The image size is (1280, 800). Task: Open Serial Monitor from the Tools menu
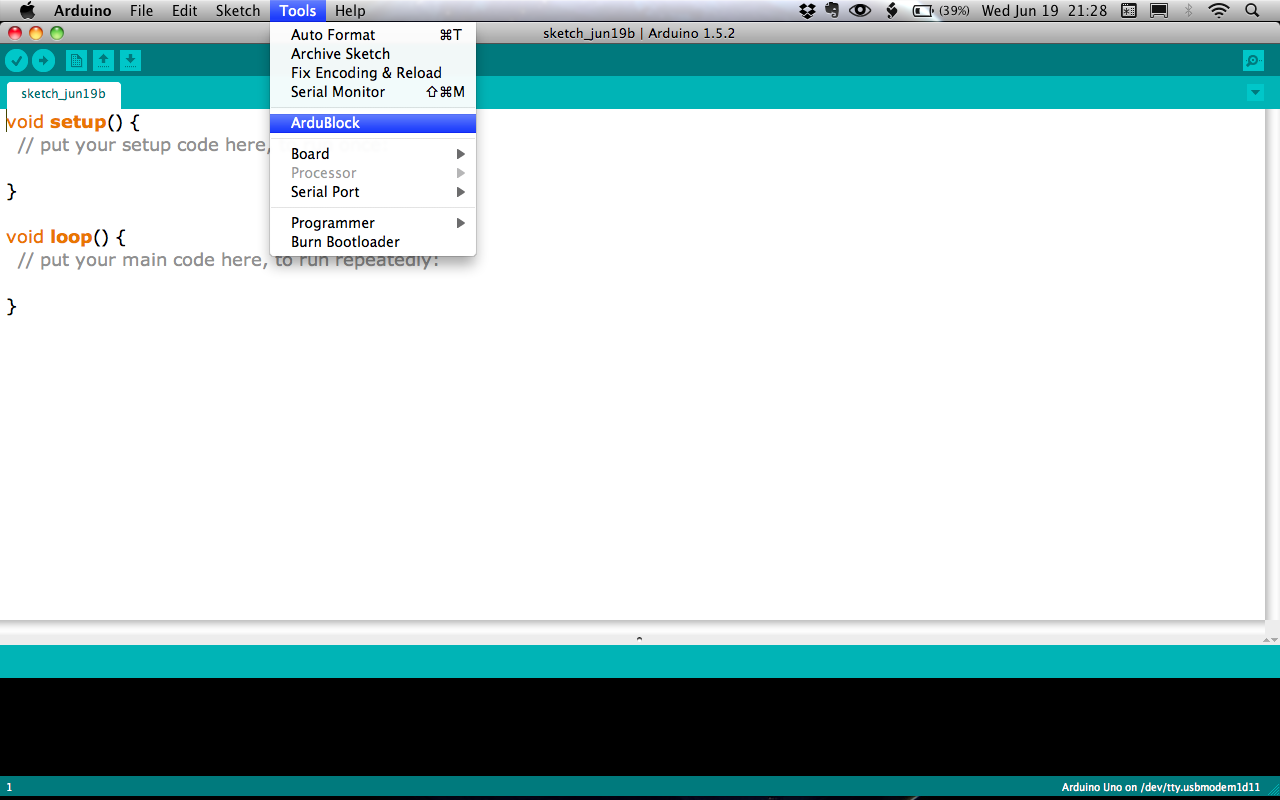pos(373,92)
